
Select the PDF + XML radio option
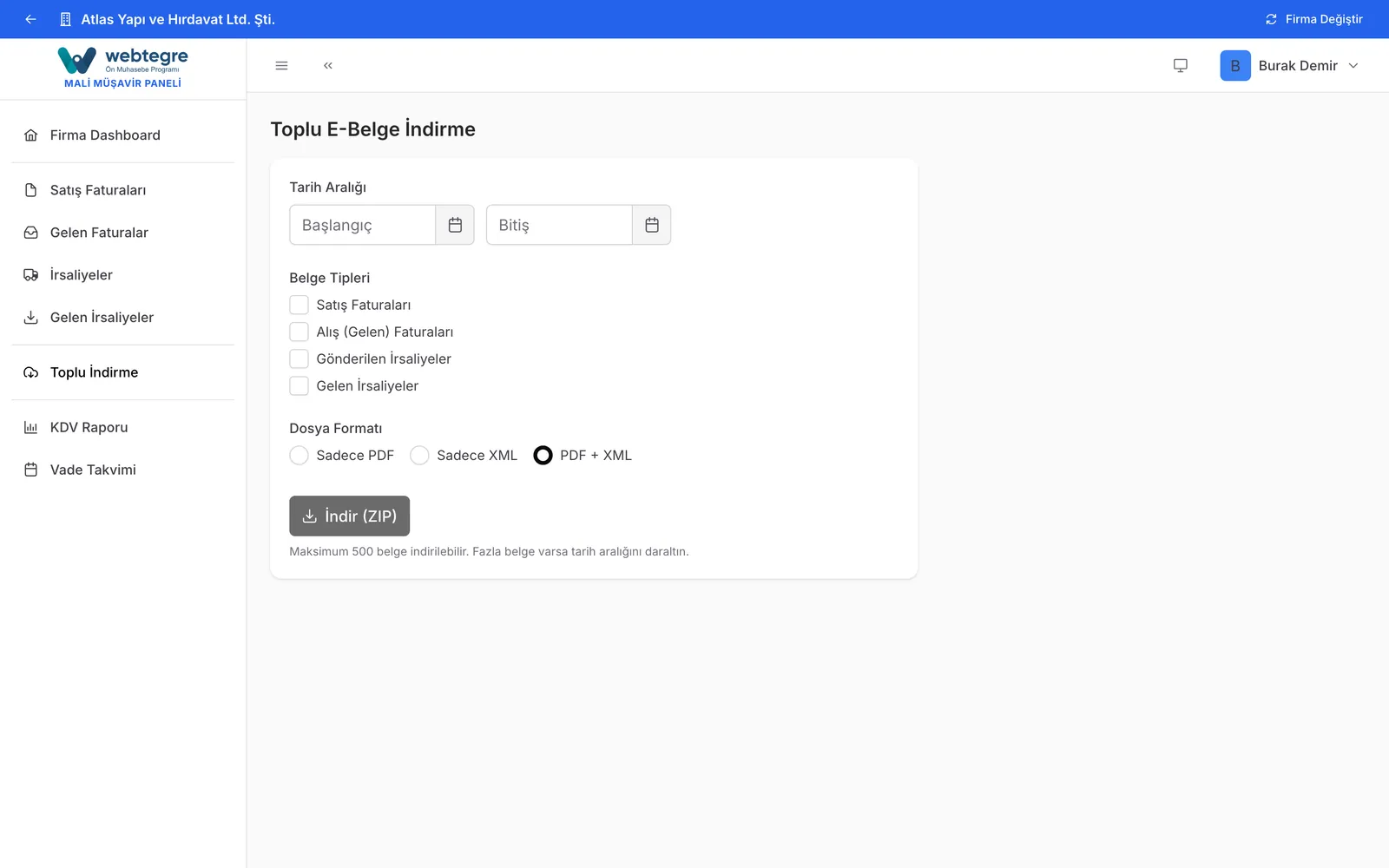[543, 455]
